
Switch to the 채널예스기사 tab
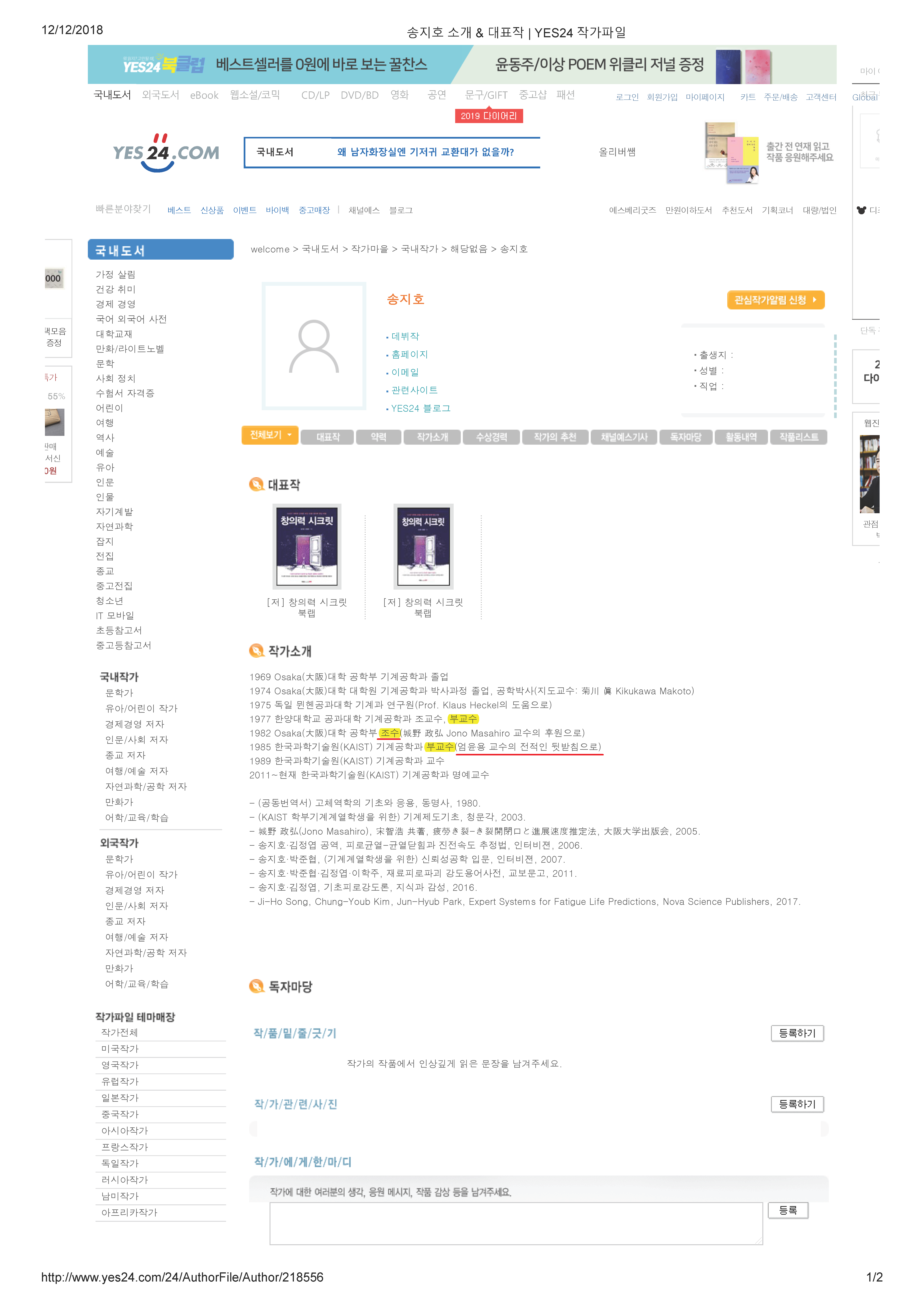(624, 437)
